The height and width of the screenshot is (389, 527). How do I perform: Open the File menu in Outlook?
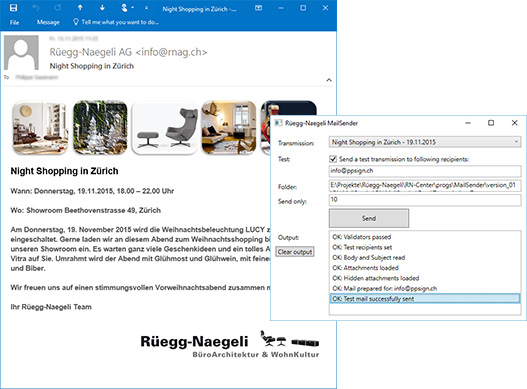coord(14,23)
